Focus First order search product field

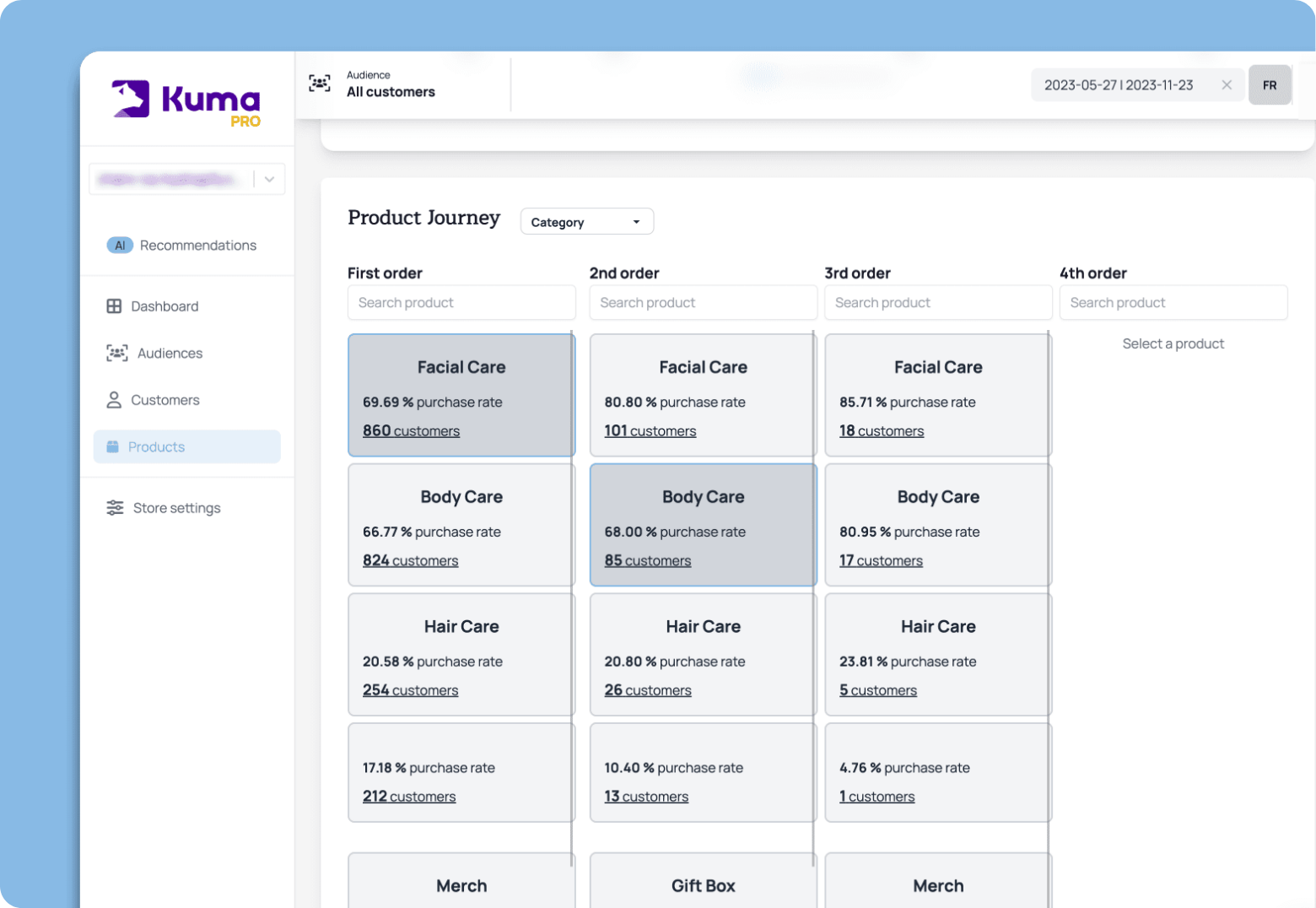click(x=461, y=302)
